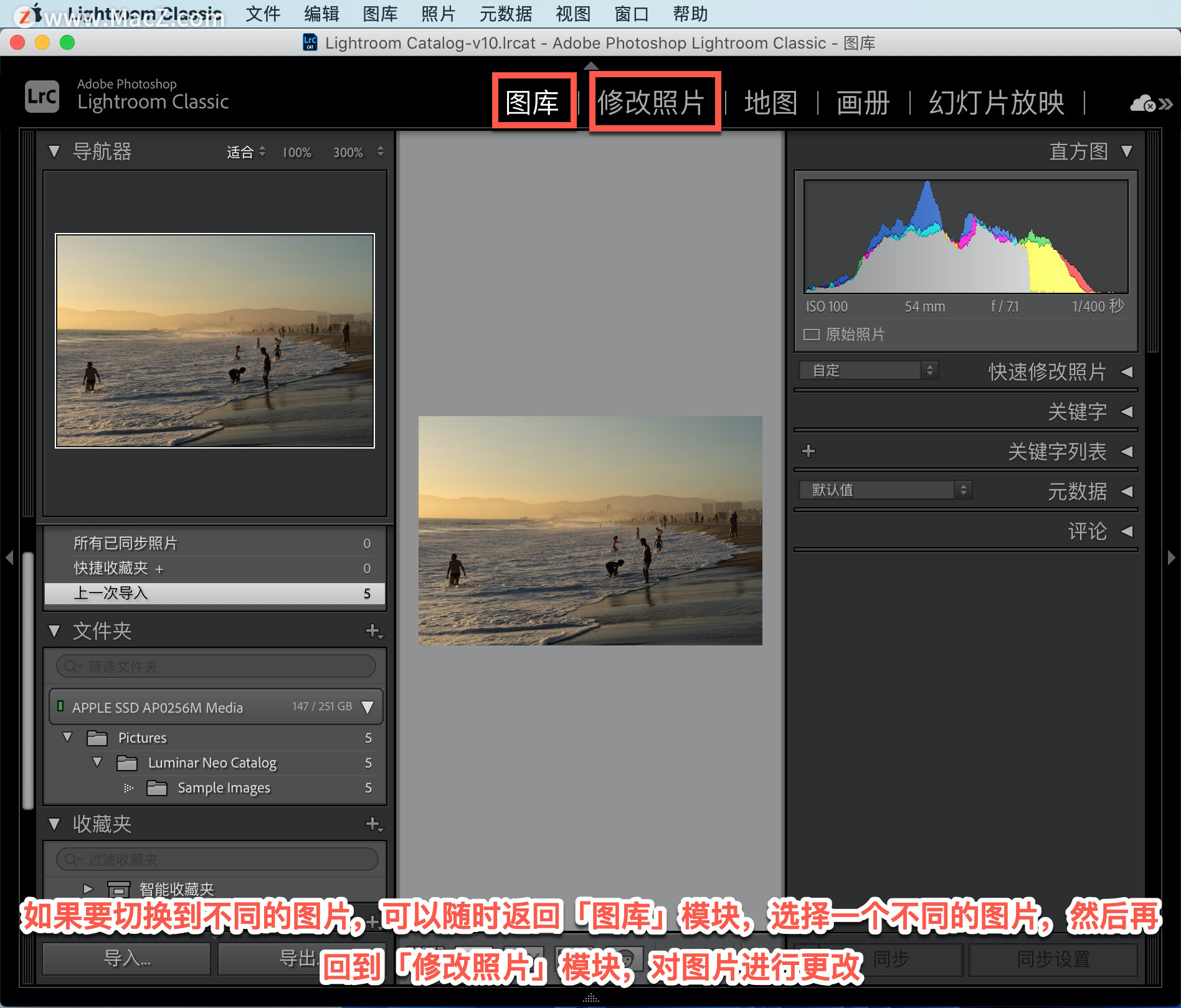Expand the smart collections set
Viewport: 1181px width, 1008px height.
tap(88, 888)
